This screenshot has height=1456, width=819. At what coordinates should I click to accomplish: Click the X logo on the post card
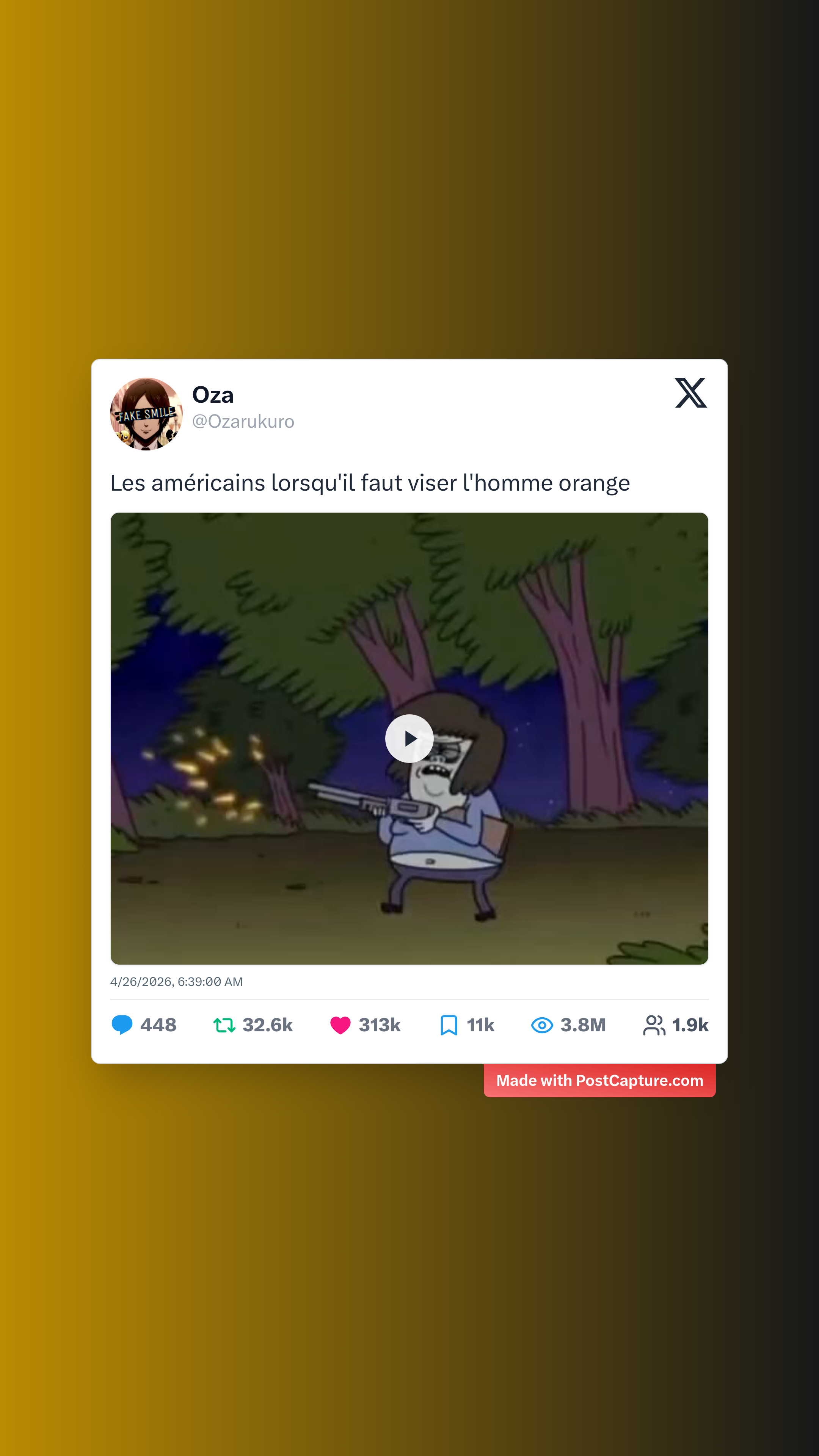pyautogui.click(x=691, y=393)
